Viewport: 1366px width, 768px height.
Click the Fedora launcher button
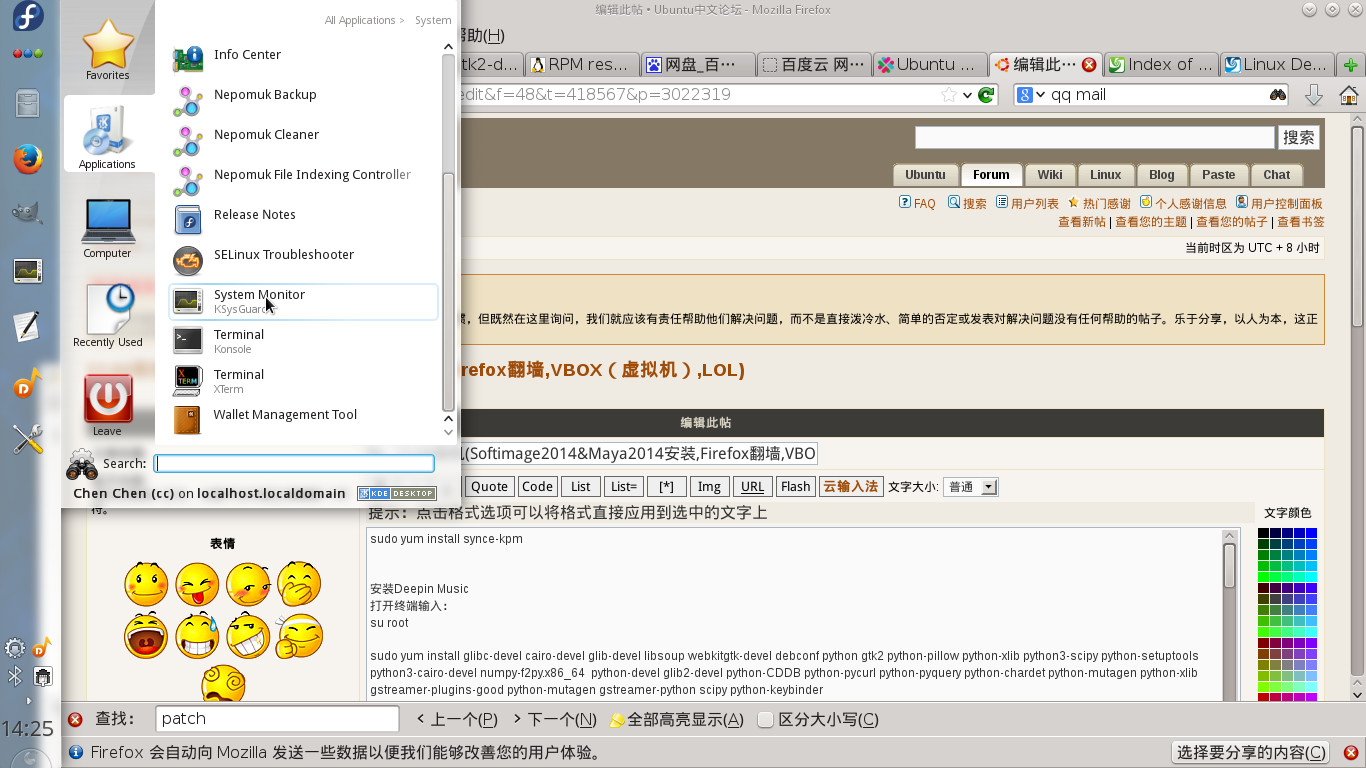tap(28, 18)
